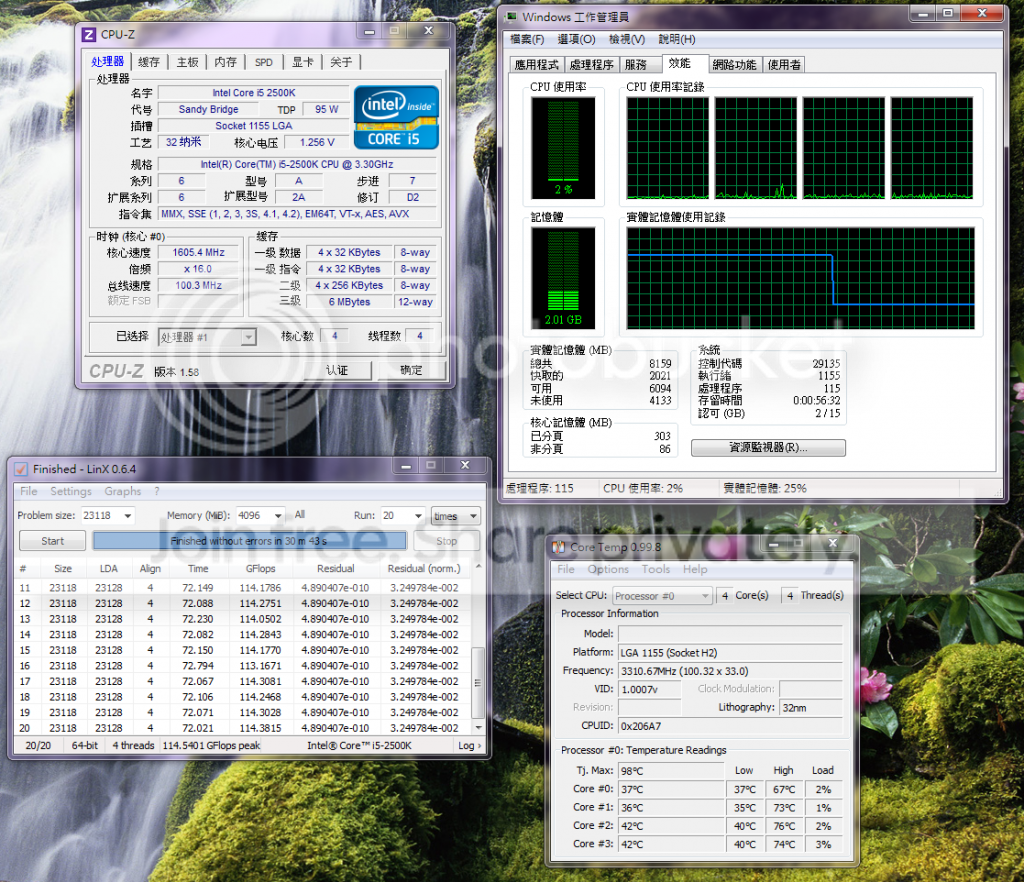Click the Time column header in LinX
Viewport: 1024px width, 882px height.
click(198, 569)
